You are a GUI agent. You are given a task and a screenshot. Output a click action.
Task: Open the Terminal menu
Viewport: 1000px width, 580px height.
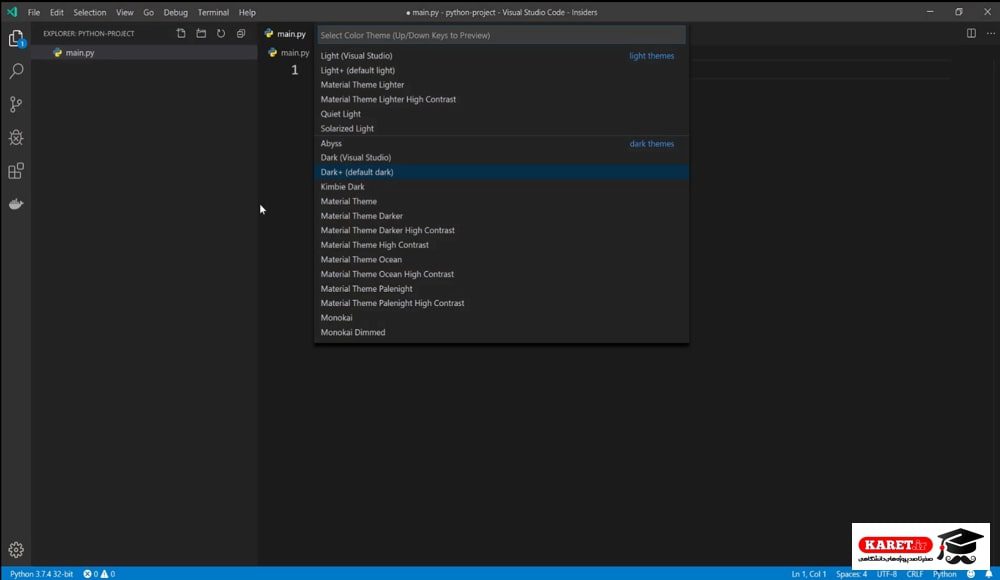pyautogui.click(x=213, y=12)
